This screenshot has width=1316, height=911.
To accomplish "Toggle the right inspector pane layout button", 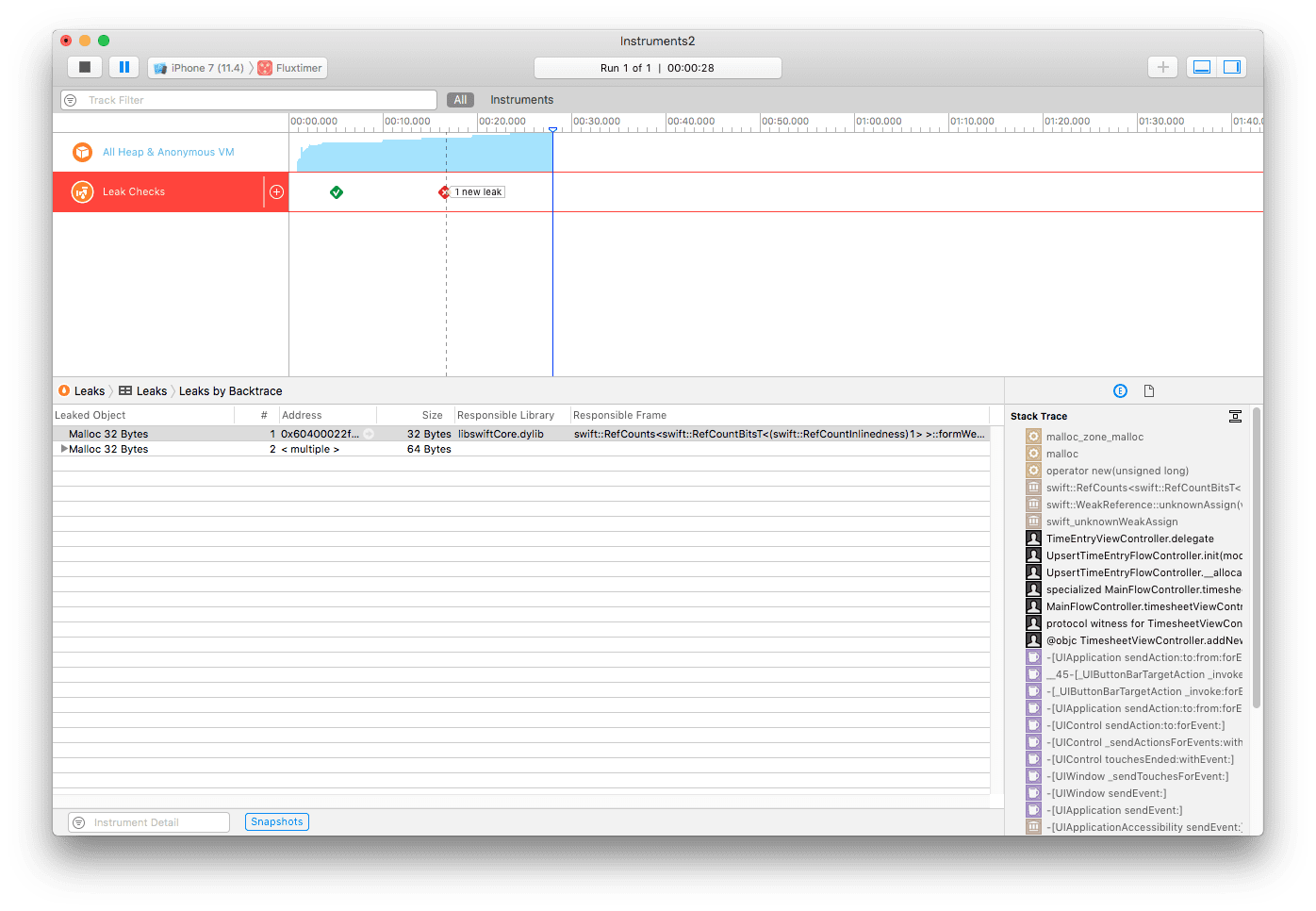I will click(x=1231, y=67).
